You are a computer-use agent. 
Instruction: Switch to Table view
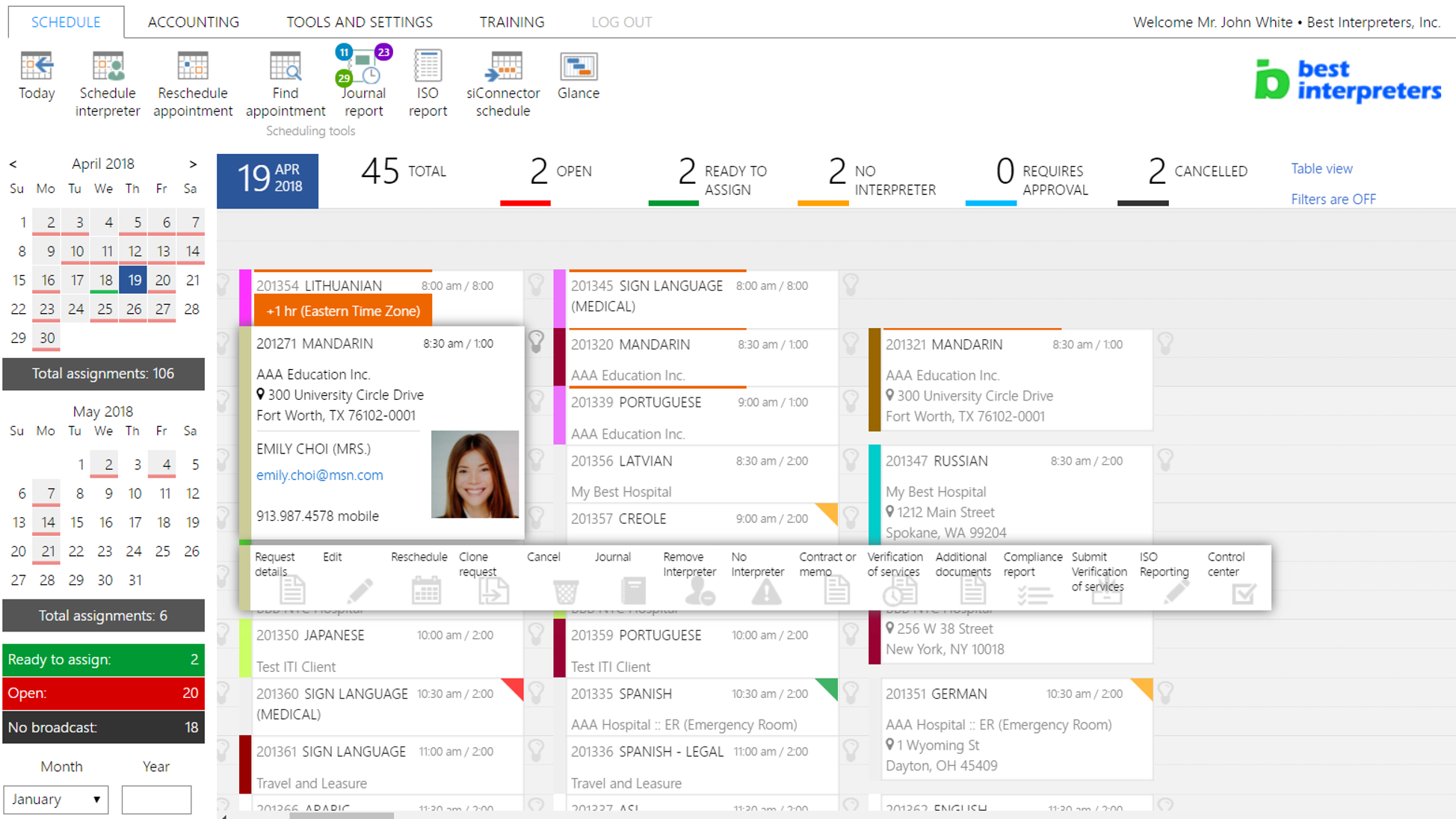[1321, 168]
